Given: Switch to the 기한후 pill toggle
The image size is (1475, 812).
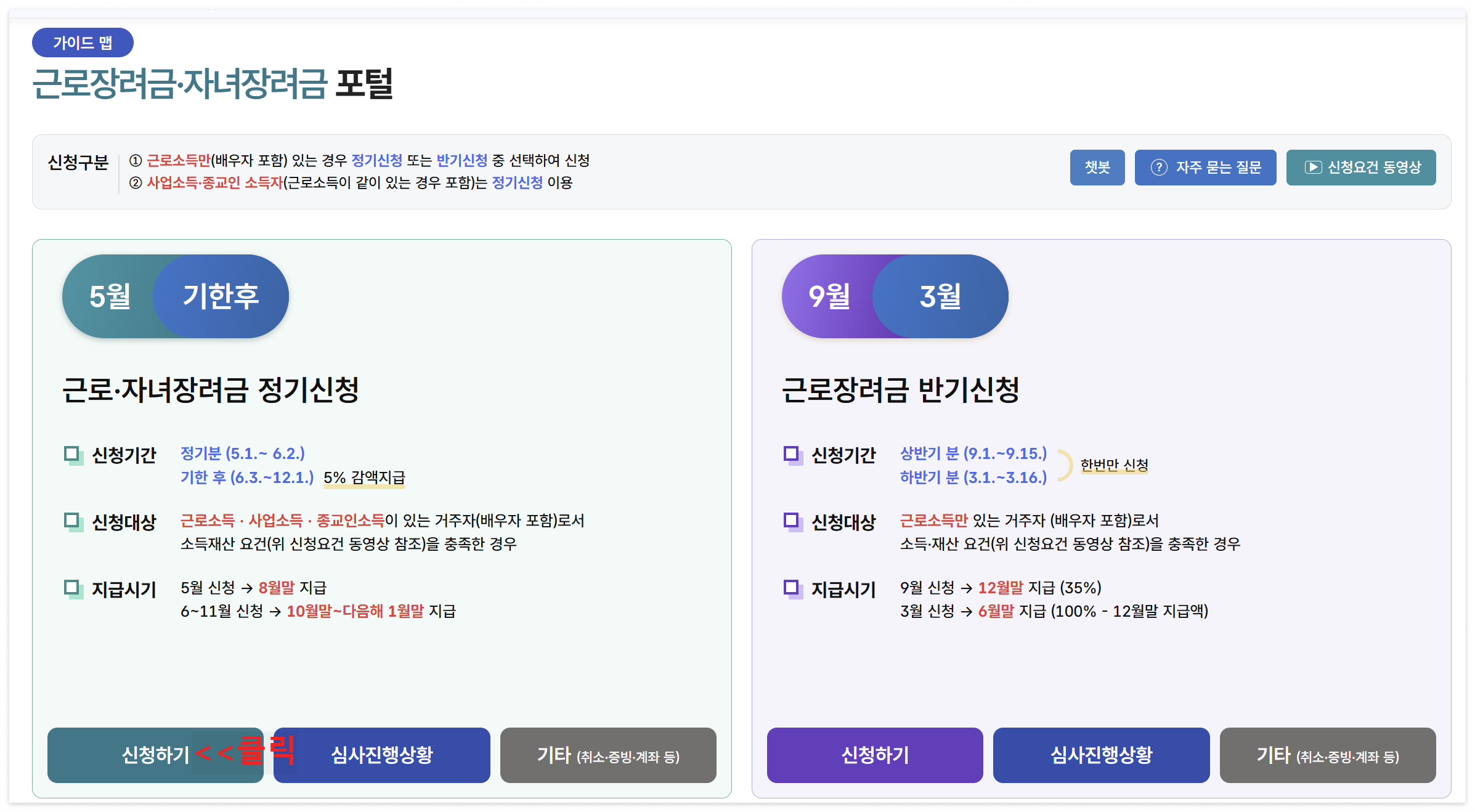Looking at the screenshot, I should 221,296.
